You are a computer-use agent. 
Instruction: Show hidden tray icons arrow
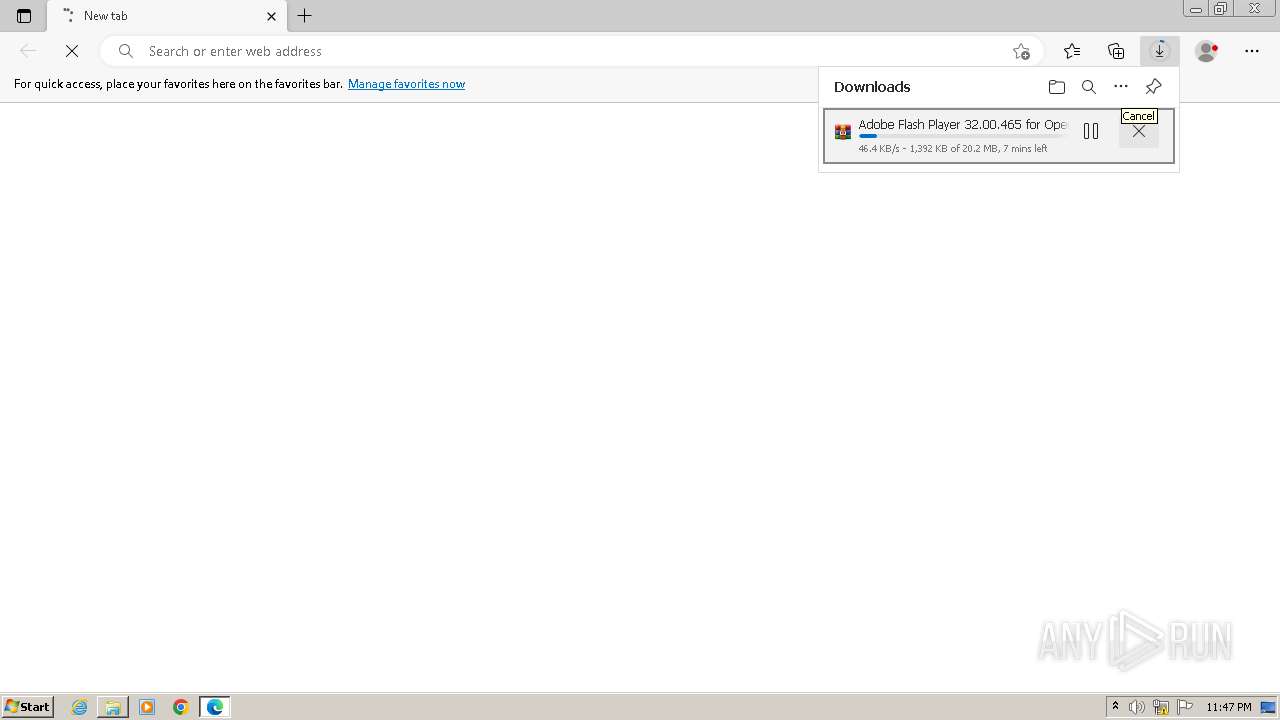coord(1115,707)
